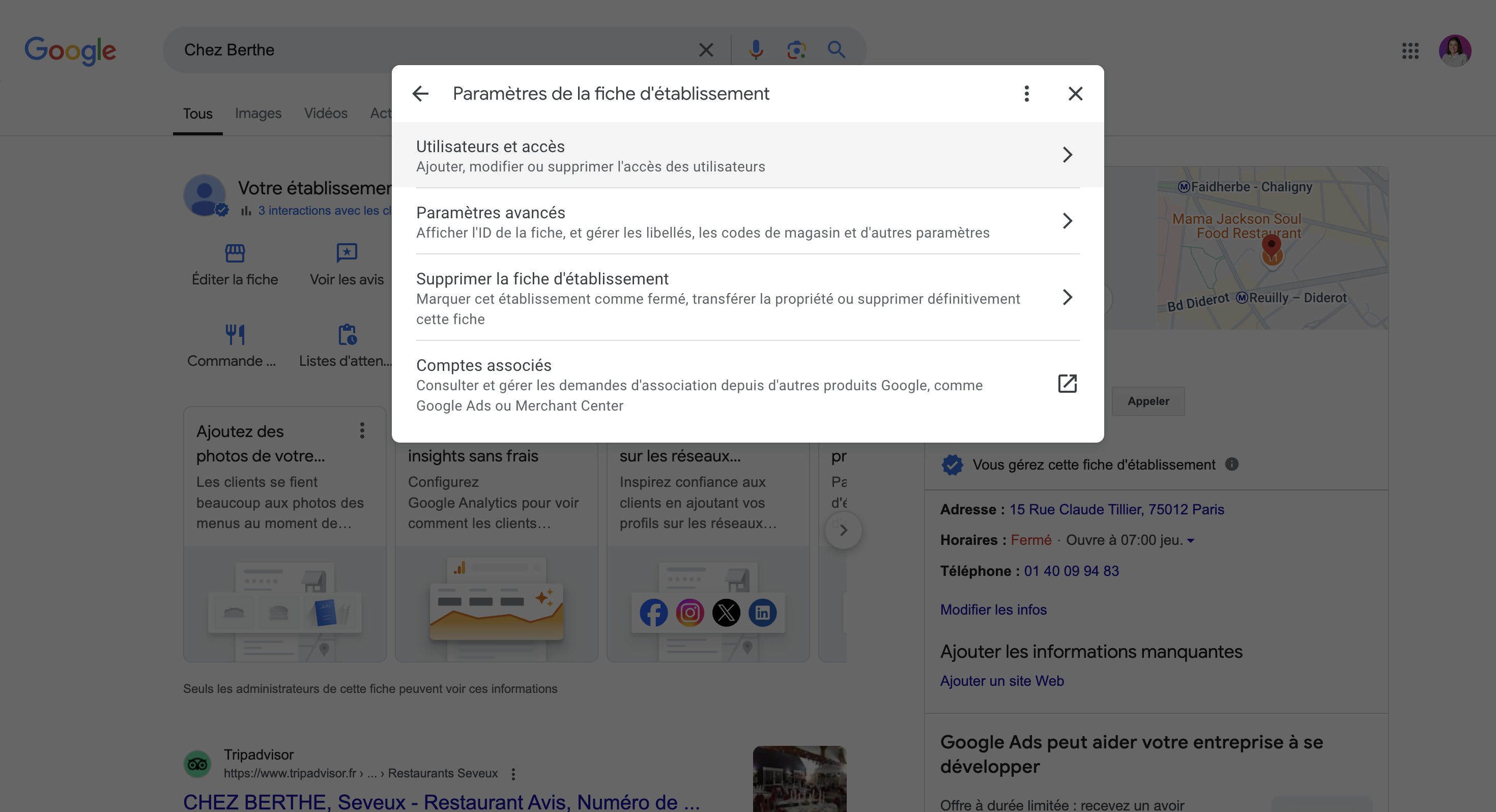Go back with the dialog's left arrow
1496x812 pixels.
point(420,94)
